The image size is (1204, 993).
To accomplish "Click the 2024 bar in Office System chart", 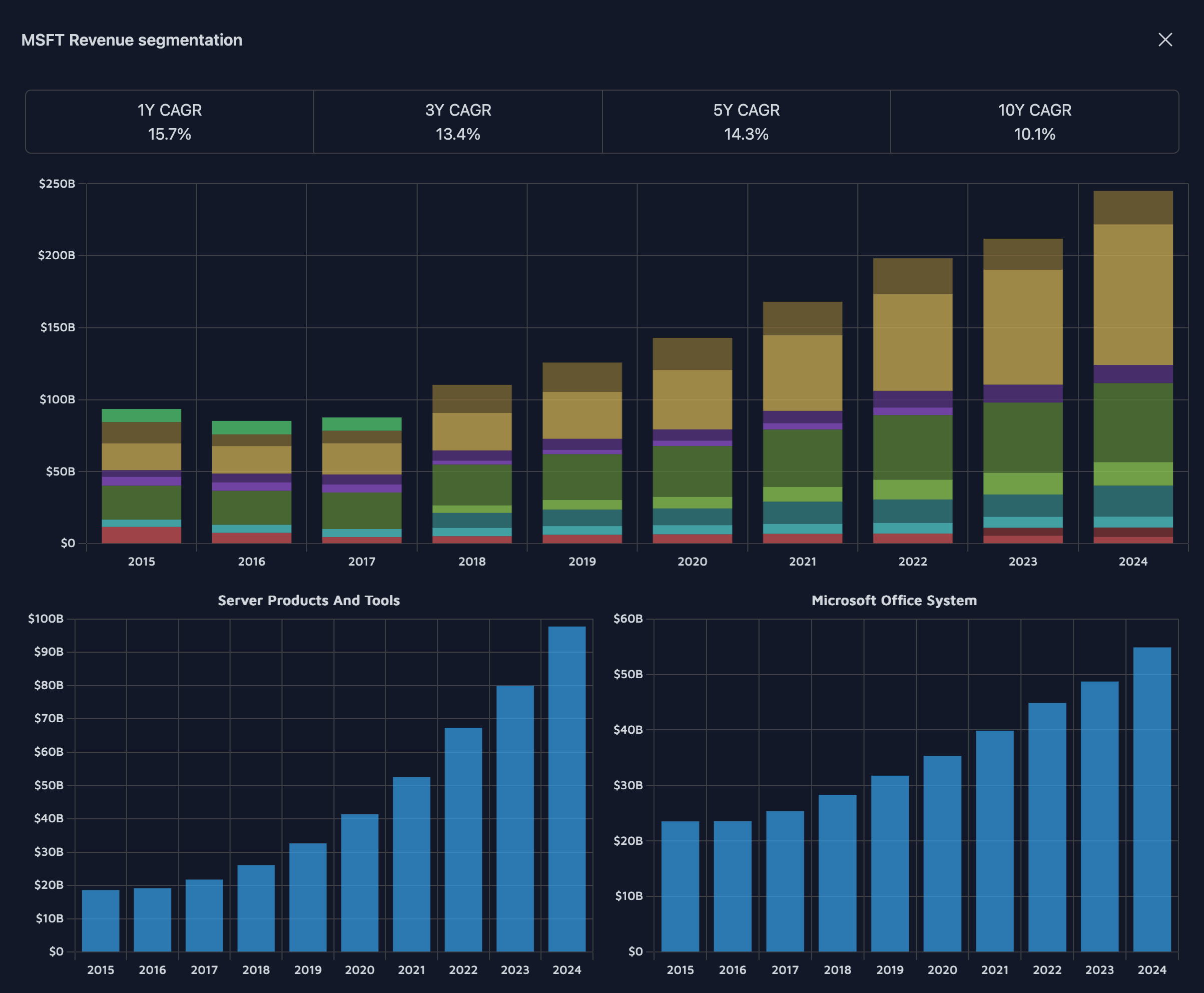I will tap(1152, 800).
